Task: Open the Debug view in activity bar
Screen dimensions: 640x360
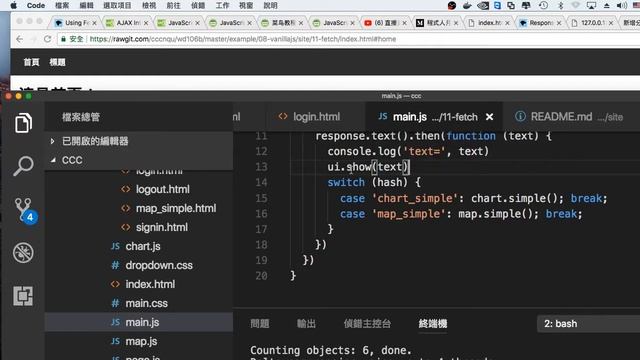Action: 23,253
